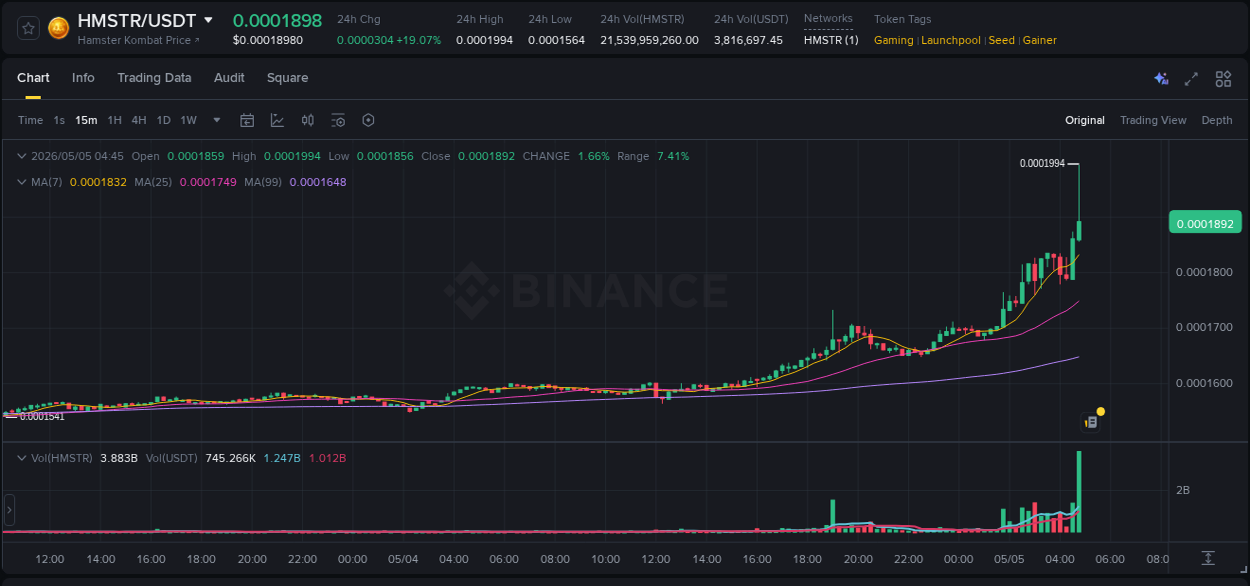Click the 05/05 date axis label
This screenshot has height=586, width=1250.
click(x=1009, y=559)
